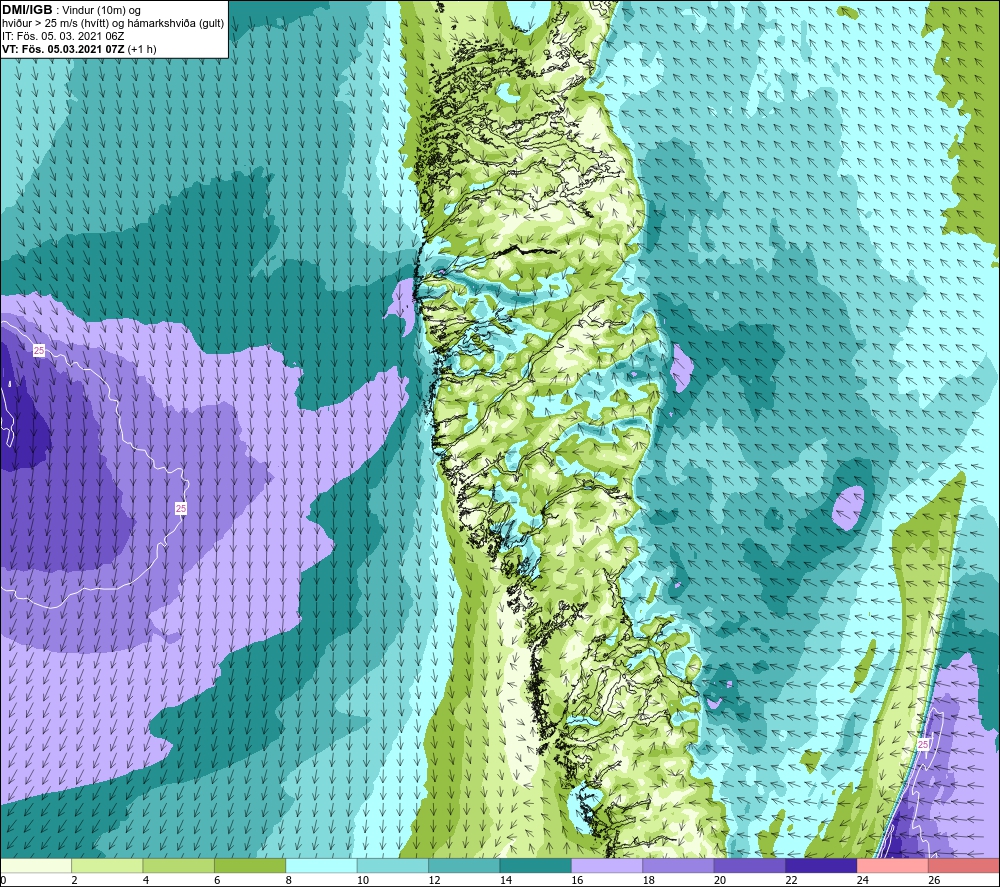Choose the dark indigo 22–24 m/s legend swatch

[x=821, y=865]
